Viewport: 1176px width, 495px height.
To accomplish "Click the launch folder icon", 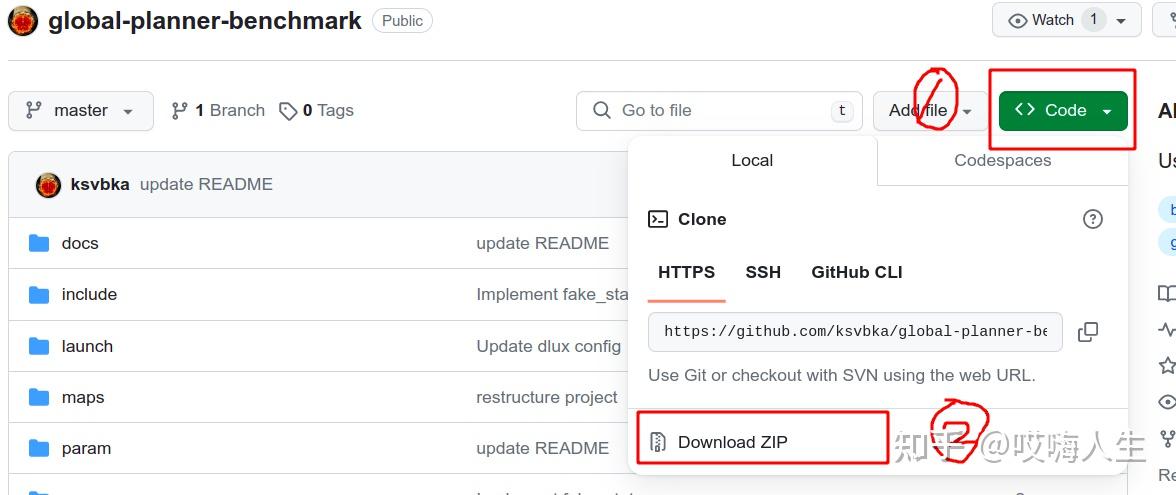I will point(39,346).
